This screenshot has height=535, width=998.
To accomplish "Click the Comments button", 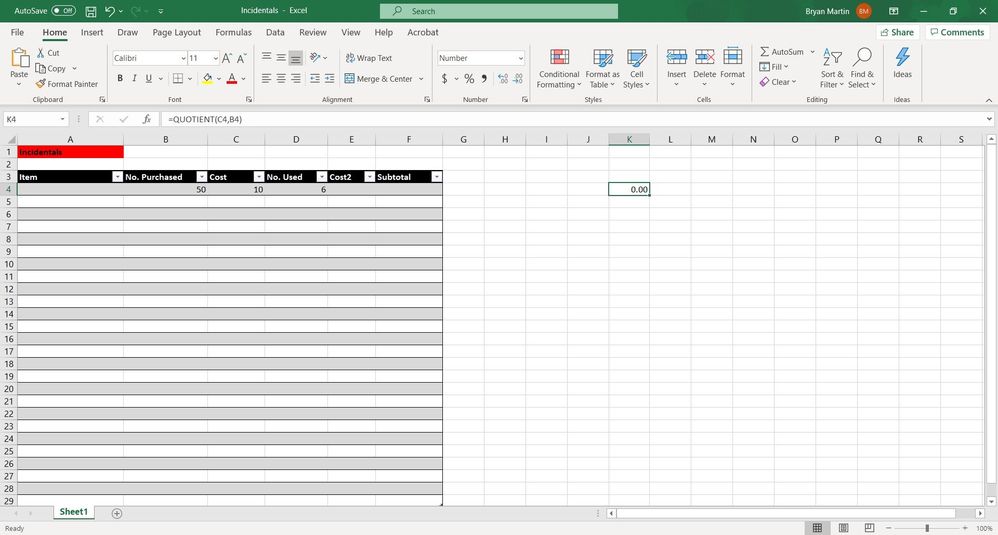I will pyautogui.click(x=957, y=32).
